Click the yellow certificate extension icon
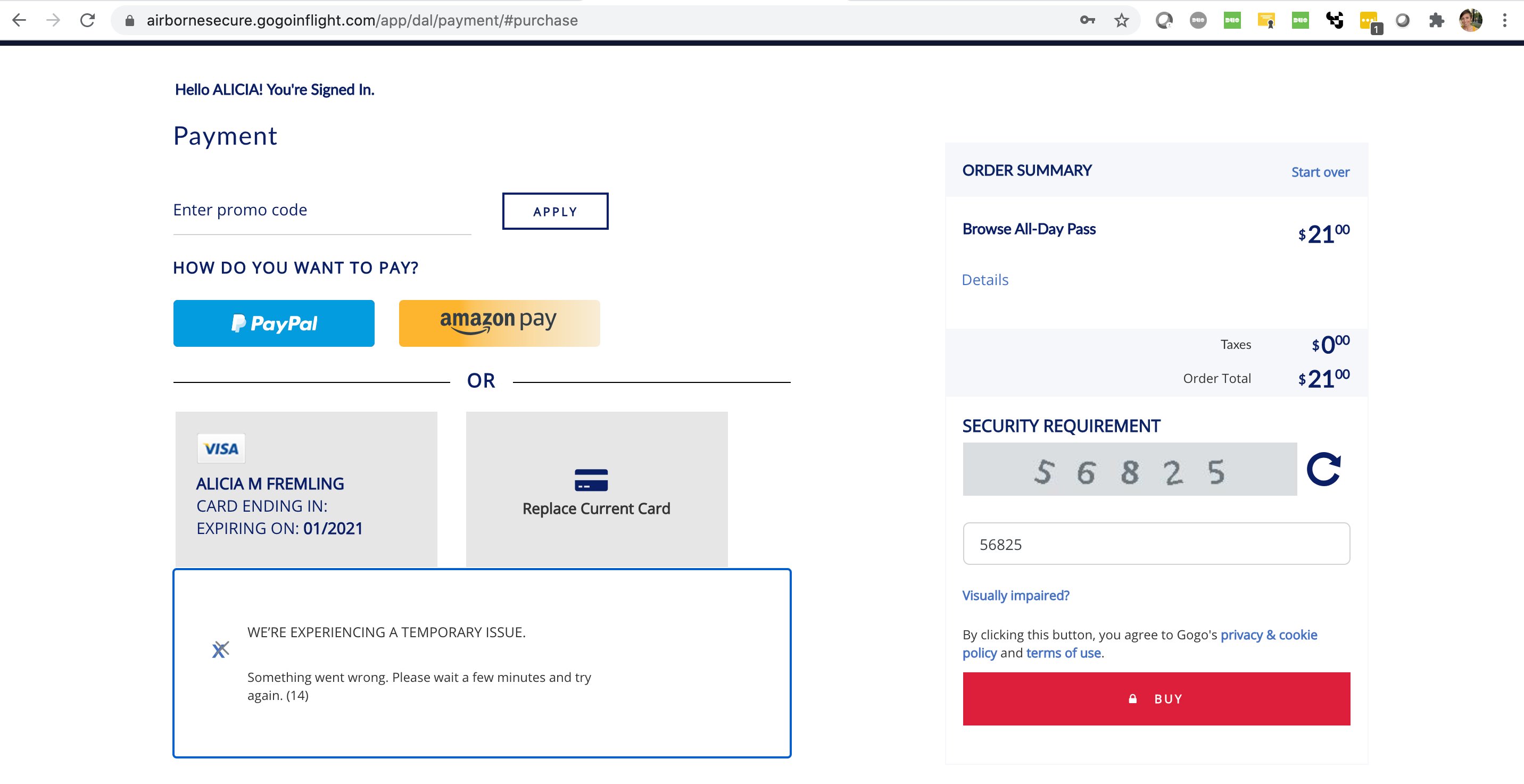This screenshot has height=784, width=1524. tap(1266, 21)
